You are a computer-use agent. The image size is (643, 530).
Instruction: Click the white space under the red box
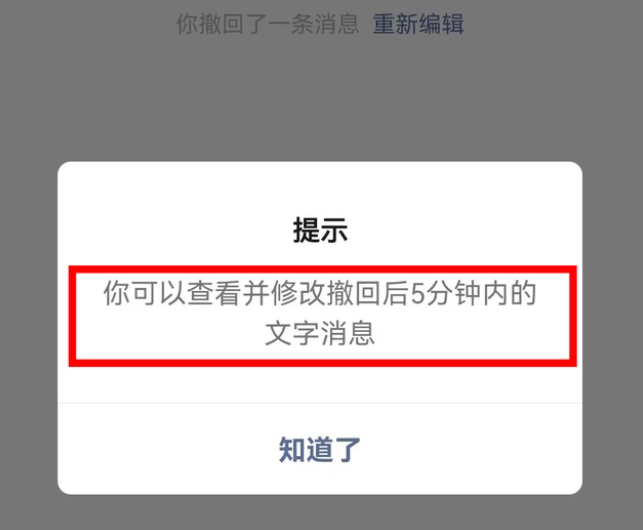pos(320,384)
